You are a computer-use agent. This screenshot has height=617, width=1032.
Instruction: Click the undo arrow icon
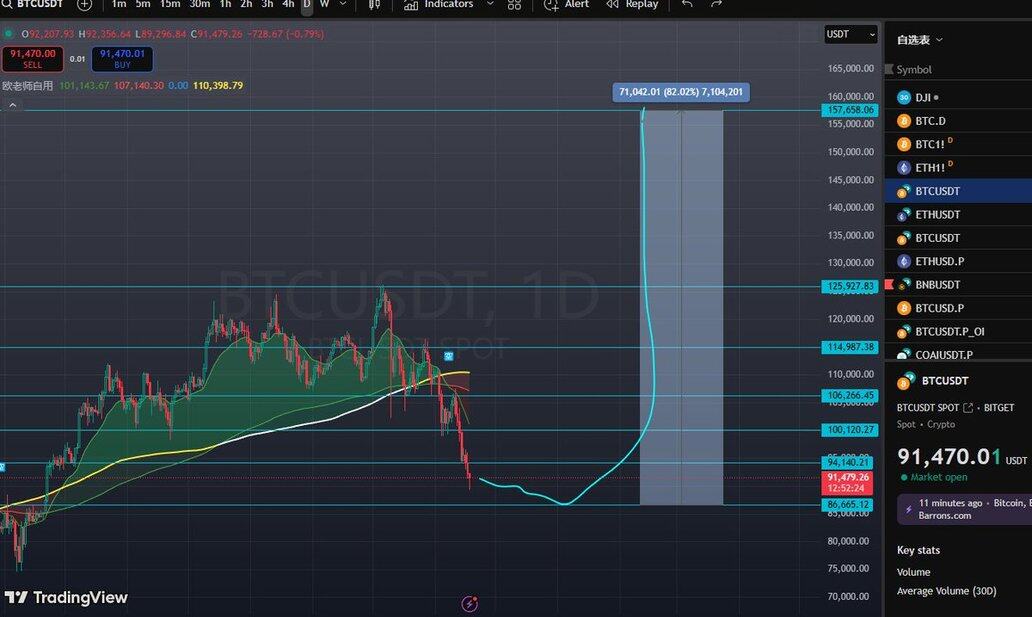click(x=687, y=5)
